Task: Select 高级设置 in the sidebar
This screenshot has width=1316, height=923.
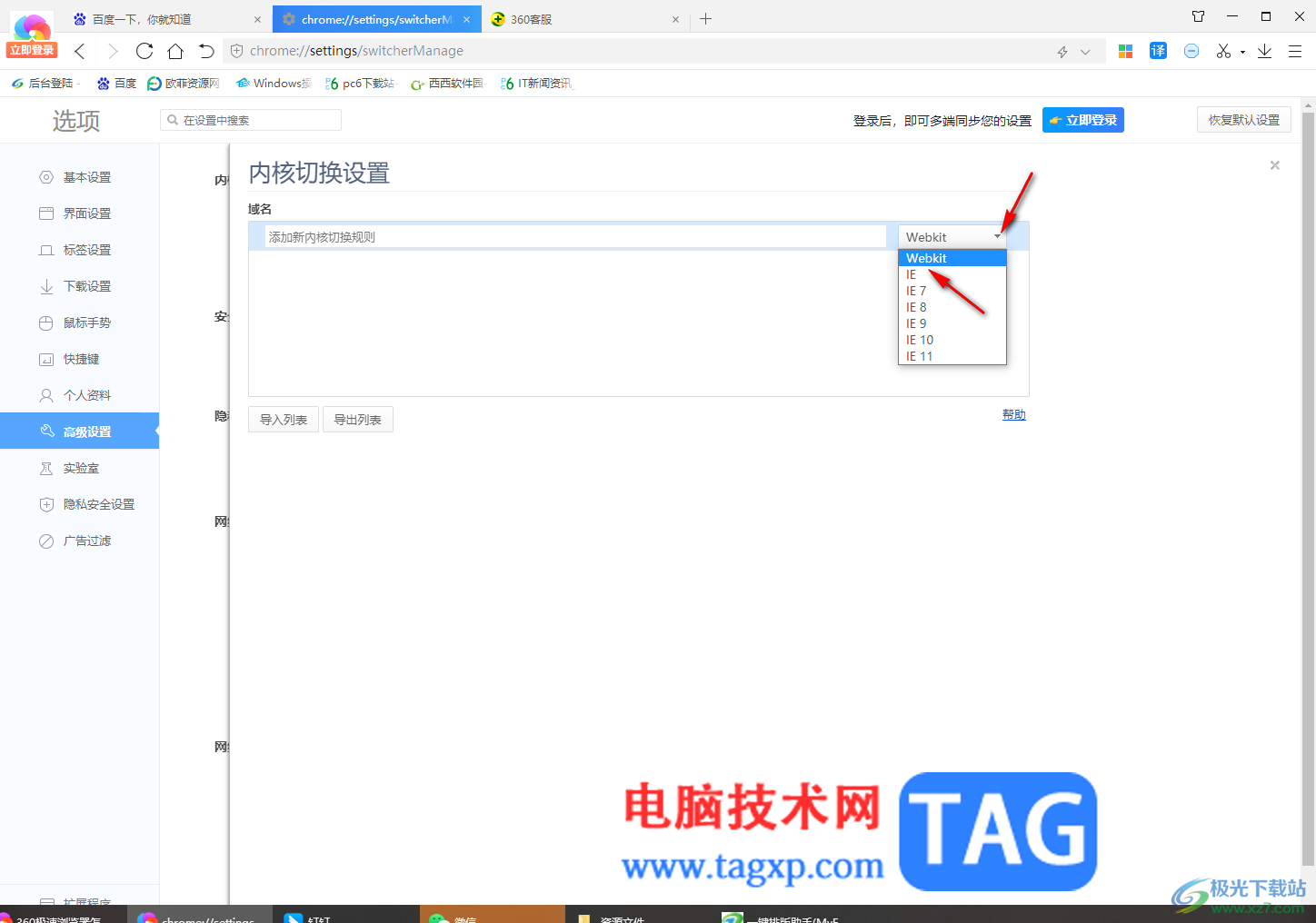Action: point(79,432)
